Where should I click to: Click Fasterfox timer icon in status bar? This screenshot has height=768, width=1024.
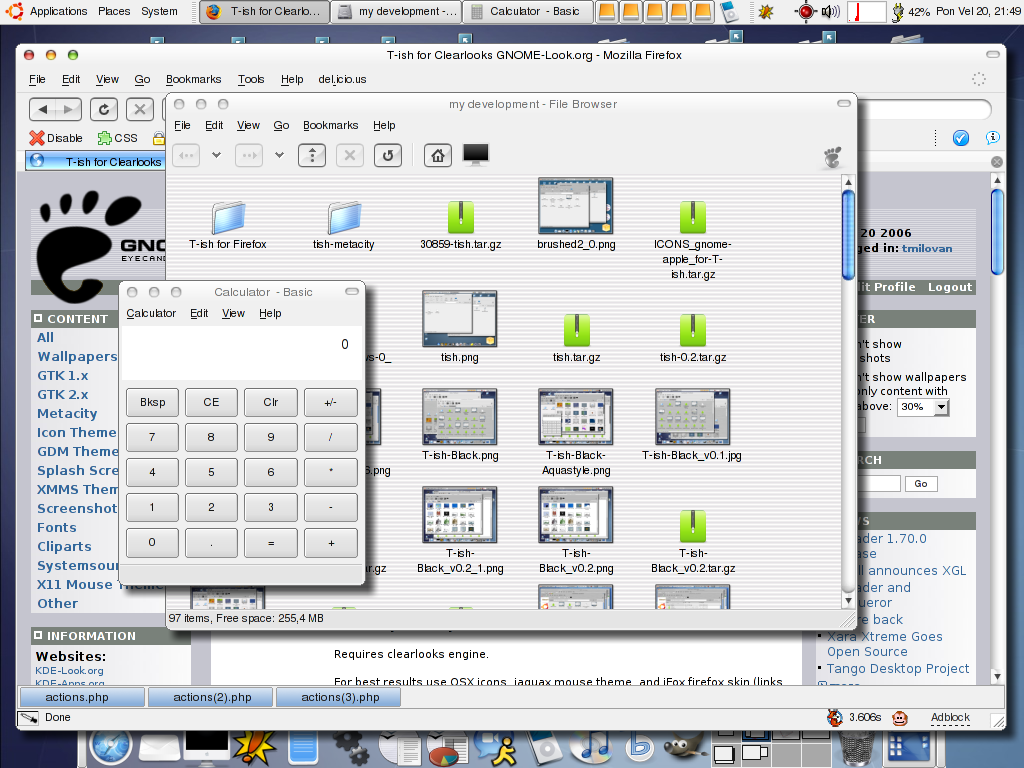(x=835, y=718)
